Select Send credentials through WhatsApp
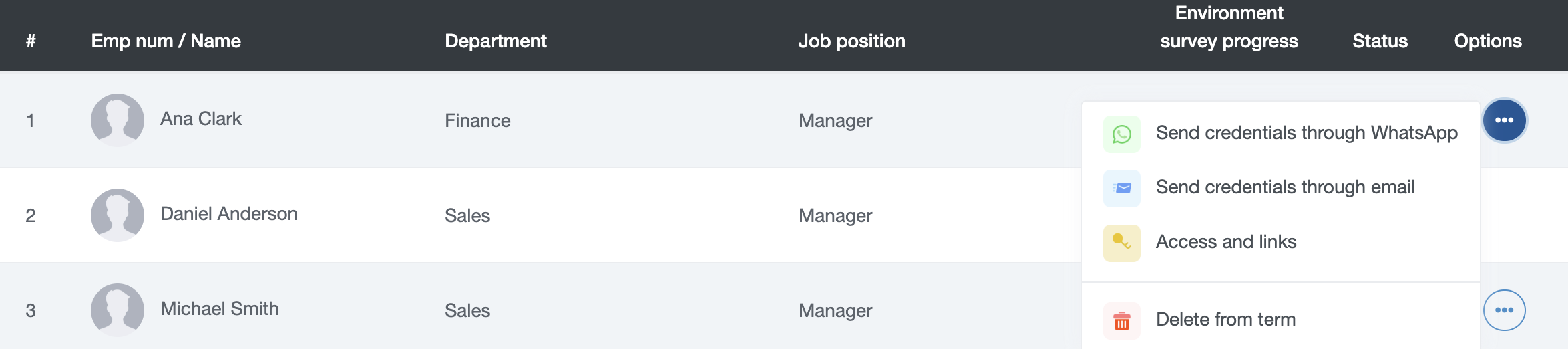1568x349 pixels. pyautogui.click(x=1307, y=133)
